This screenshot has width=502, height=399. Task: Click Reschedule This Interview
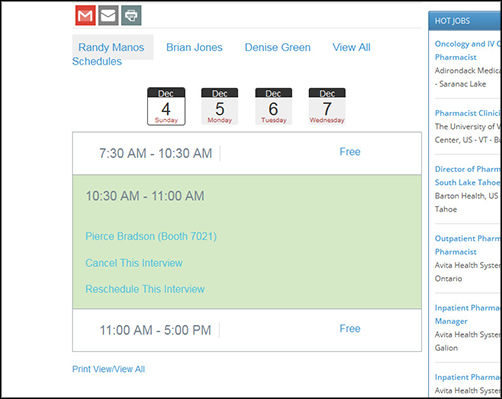145,289
